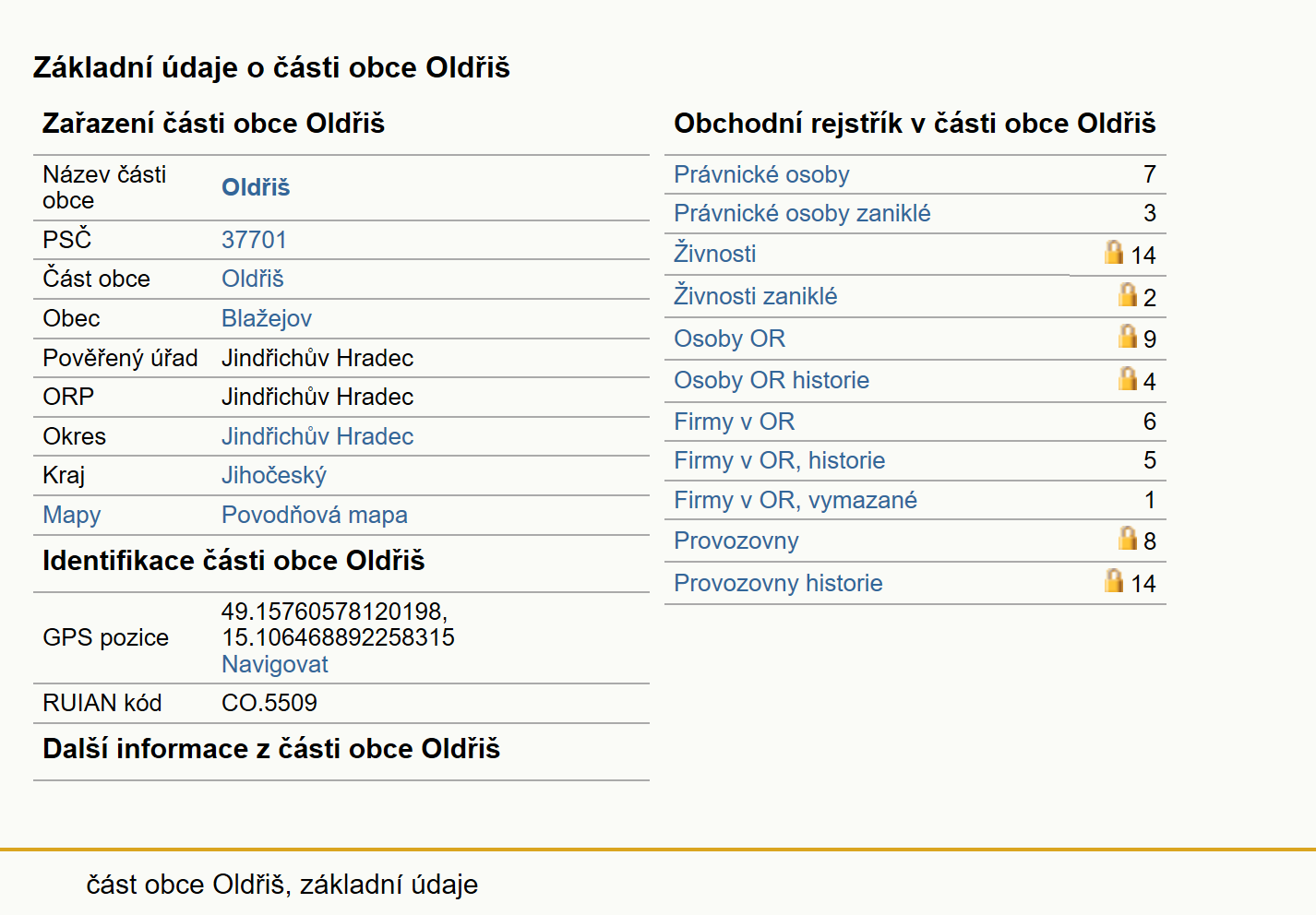Go to Firmy v OR
This screenshot has height=915, width=1316.
click(734, 422)
